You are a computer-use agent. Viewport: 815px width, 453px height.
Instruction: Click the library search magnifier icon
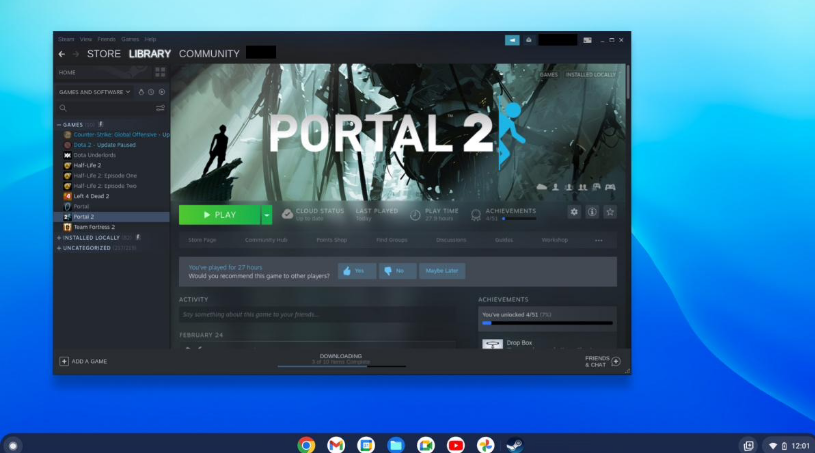(x=63, y=108)
